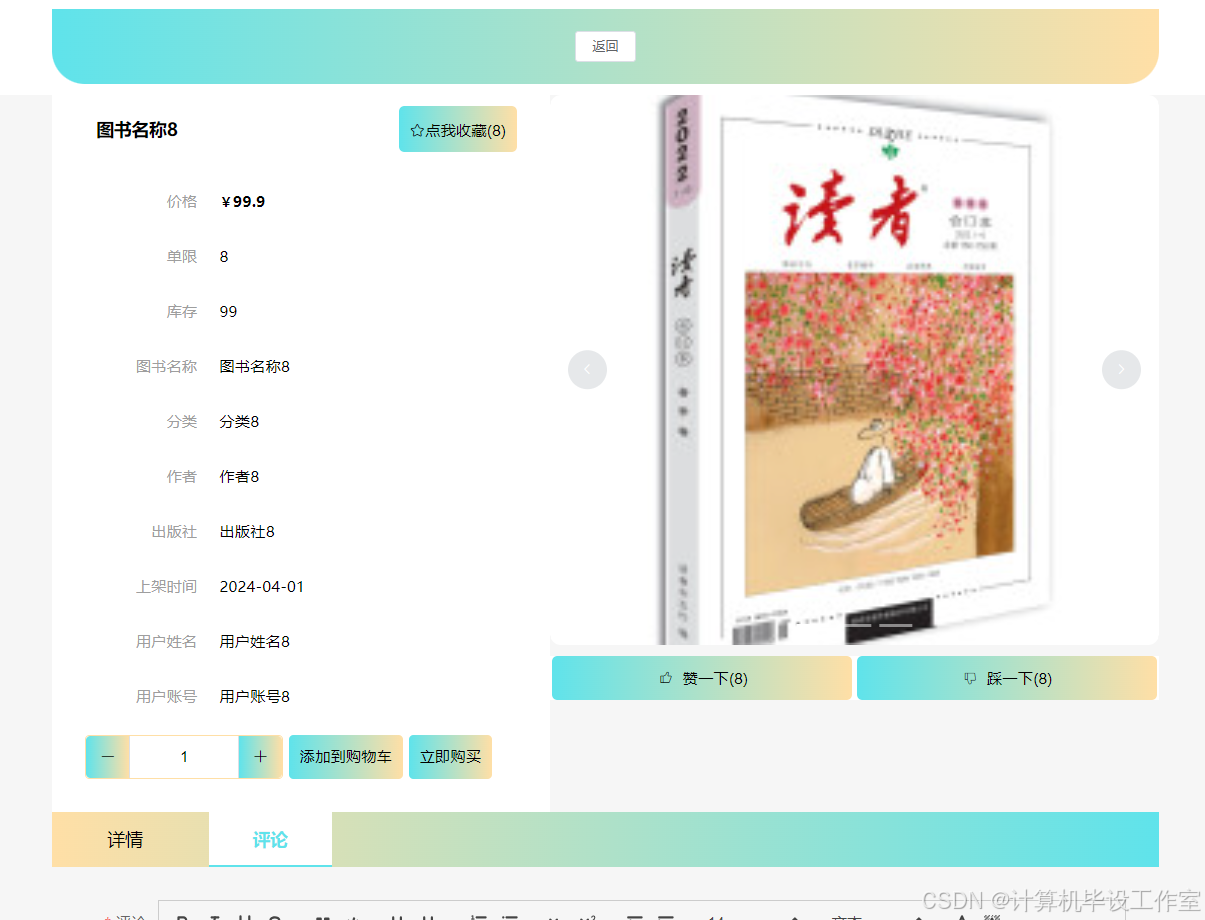
Task: Click the price value ￥99.9
Action: (x=243, y=202)
